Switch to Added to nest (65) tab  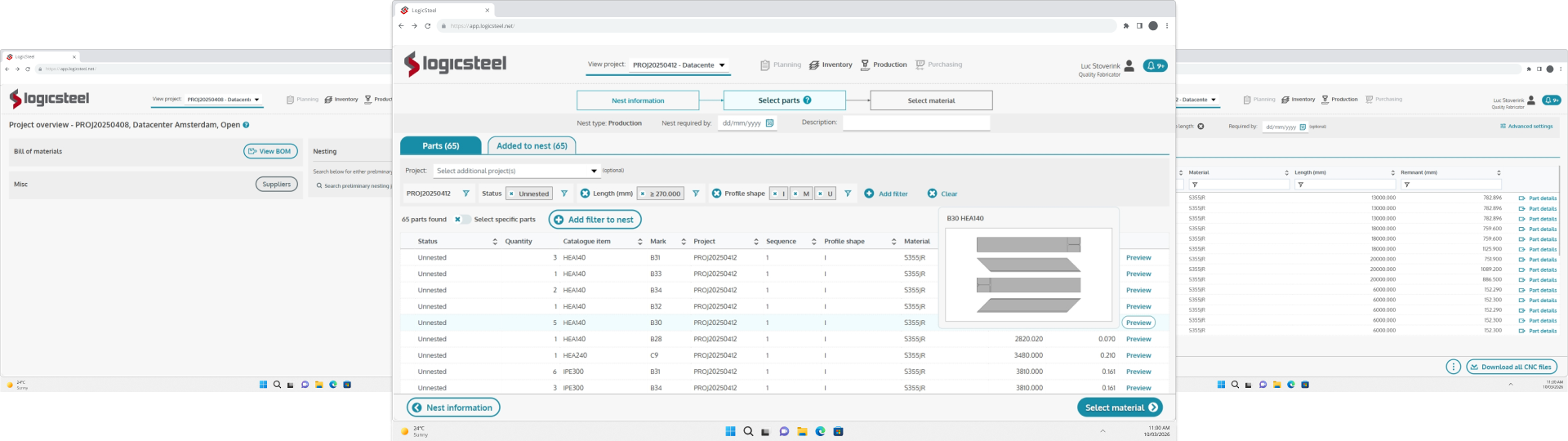pos(532,145)
